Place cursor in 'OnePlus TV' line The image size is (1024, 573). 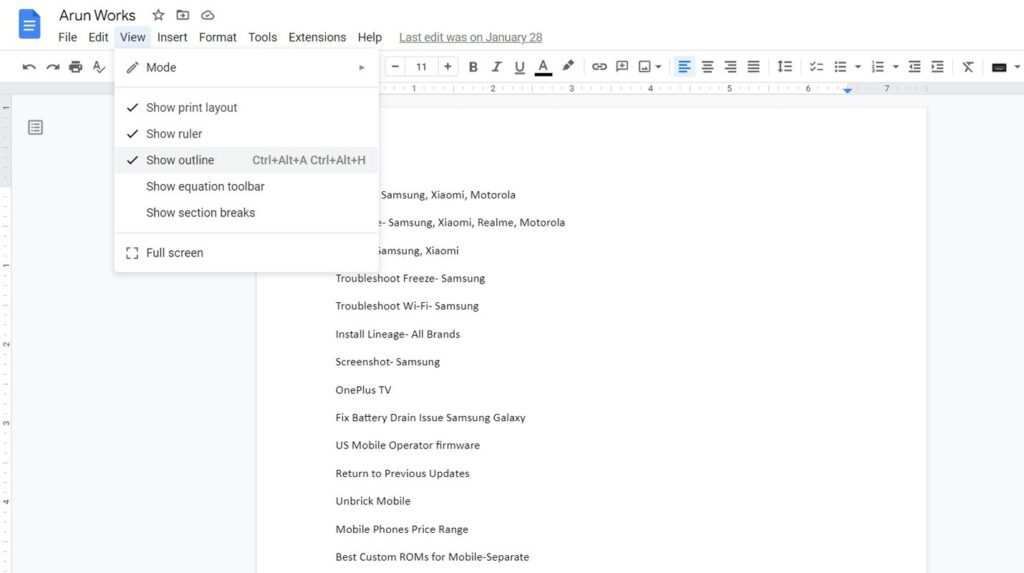363,390
